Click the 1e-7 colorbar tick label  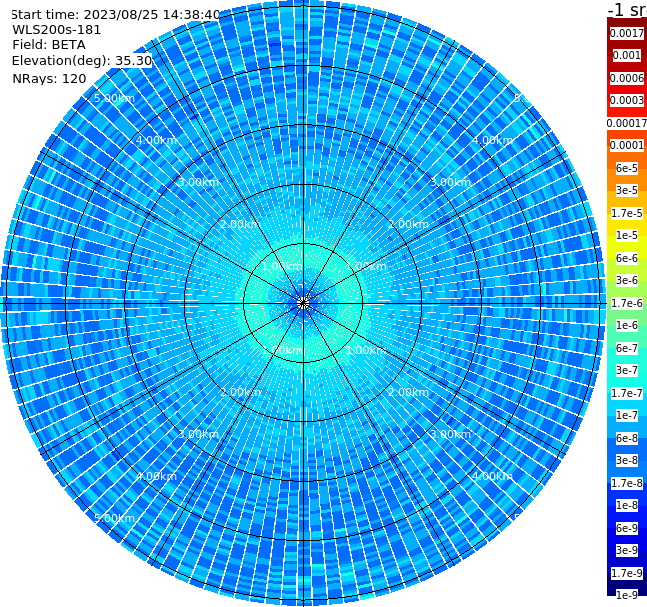click(x=627, y=415)
